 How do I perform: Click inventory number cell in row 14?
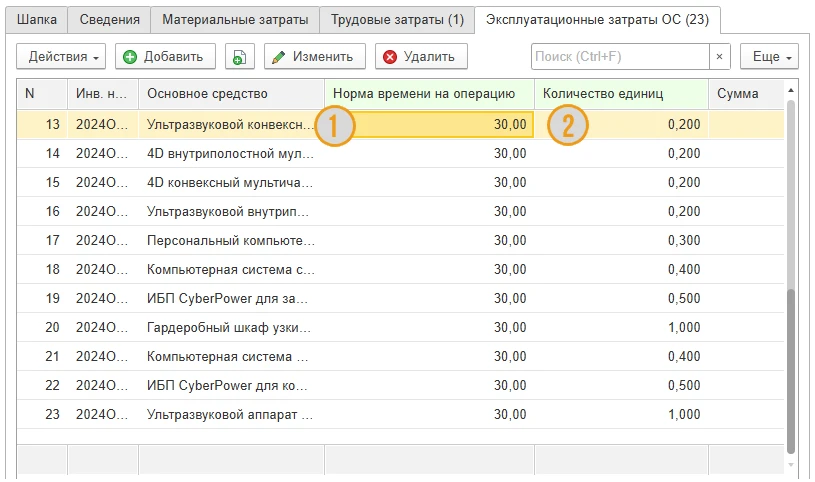(x=103, y=153)
